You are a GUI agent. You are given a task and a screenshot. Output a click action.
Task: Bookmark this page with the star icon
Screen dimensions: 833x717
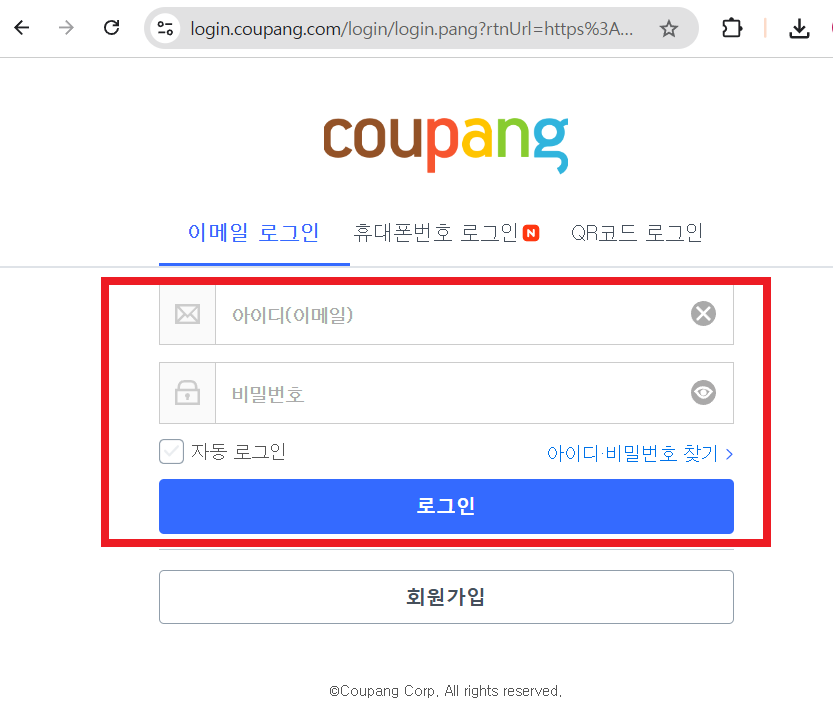668,28
